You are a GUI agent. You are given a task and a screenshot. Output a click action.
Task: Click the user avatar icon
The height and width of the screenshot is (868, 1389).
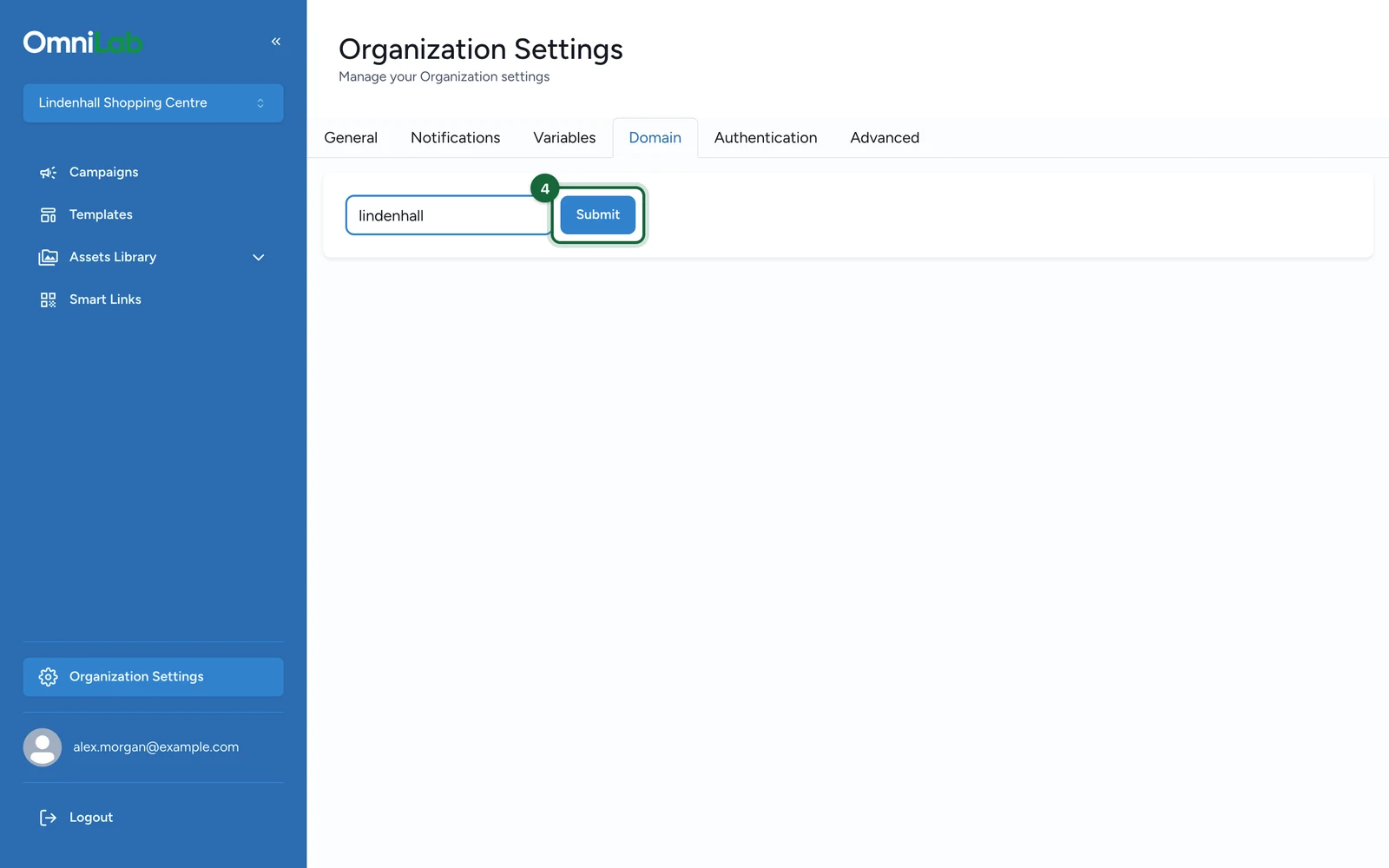[x=43, y=747]
